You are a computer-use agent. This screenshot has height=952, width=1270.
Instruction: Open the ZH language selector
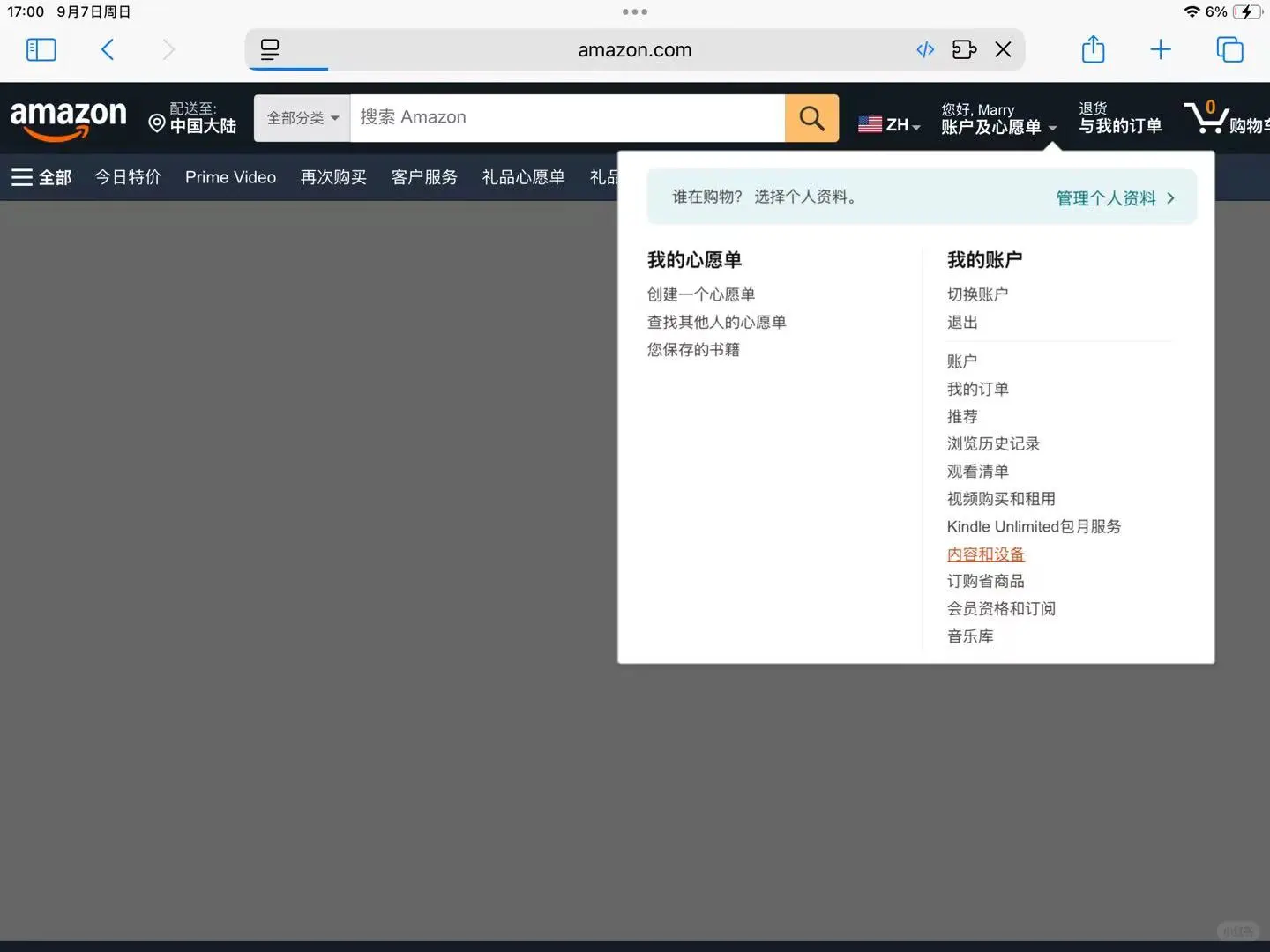(x=890, y=124)
